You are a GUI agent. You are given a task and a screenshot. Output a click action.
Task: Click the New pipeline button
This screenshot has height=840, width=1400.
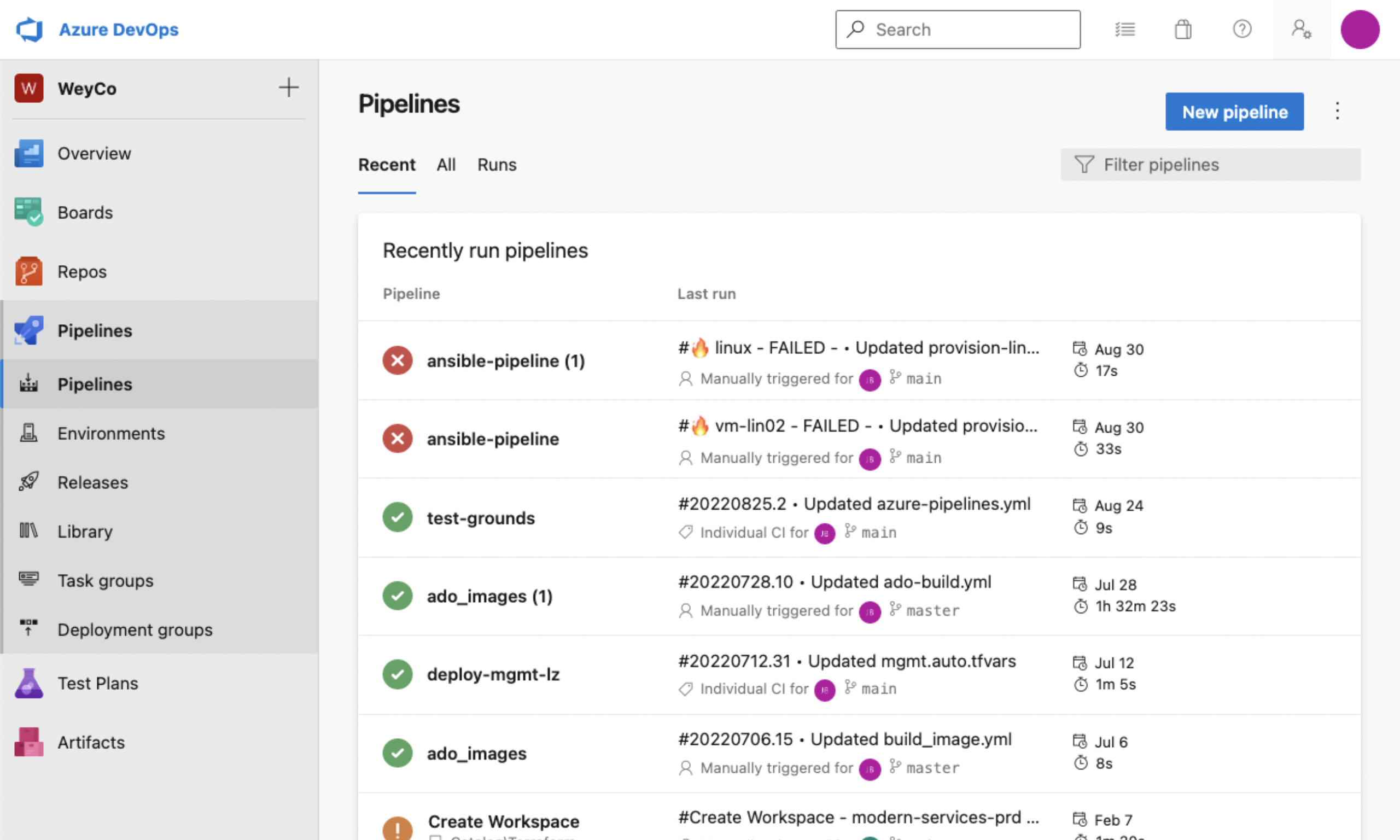(1234, 112)
